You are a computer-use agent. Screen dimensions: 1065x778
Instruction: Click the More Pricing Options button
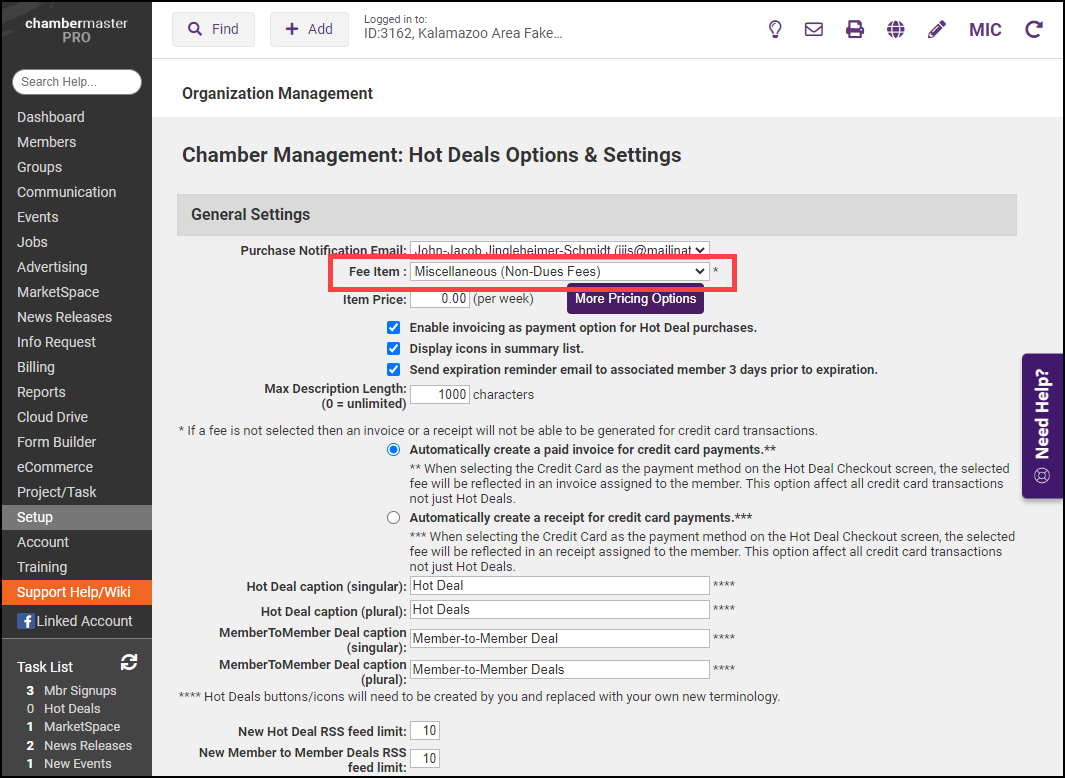pos(635,299)
